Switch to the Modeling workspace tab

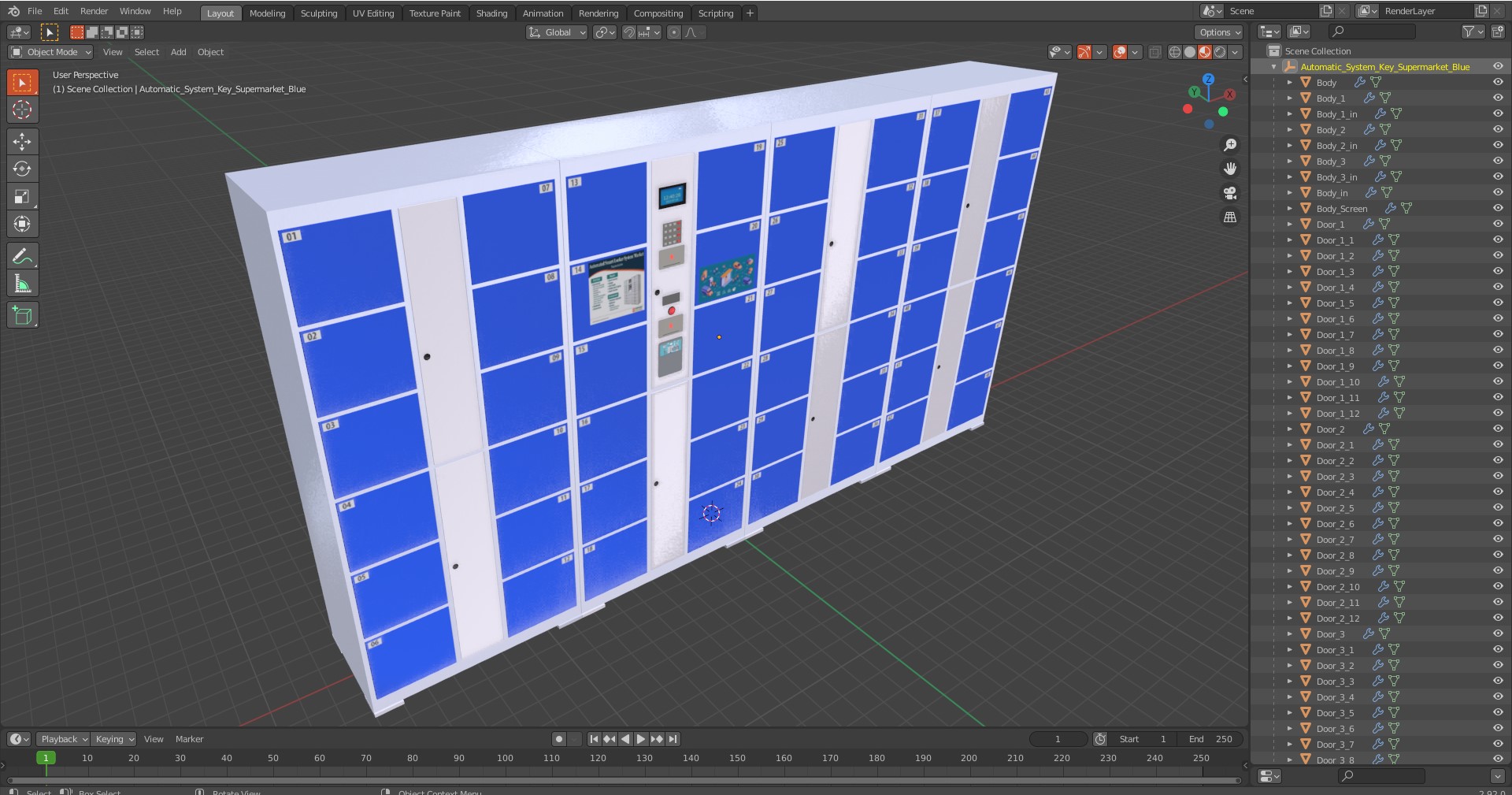pos(267,13)
